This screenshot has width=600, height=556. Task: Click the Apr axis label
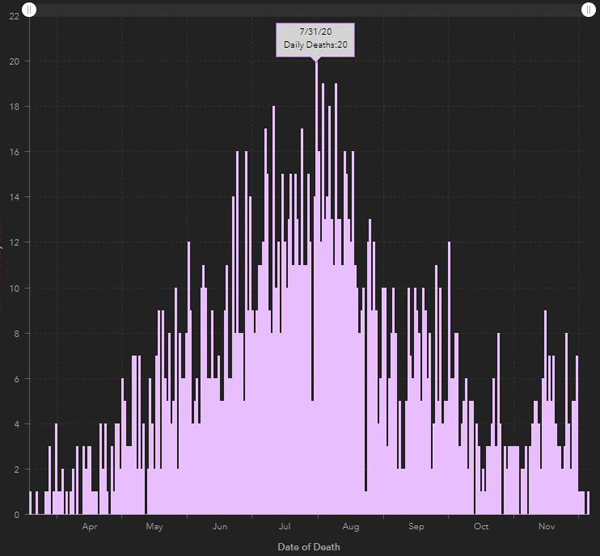[x=90, y=527]
